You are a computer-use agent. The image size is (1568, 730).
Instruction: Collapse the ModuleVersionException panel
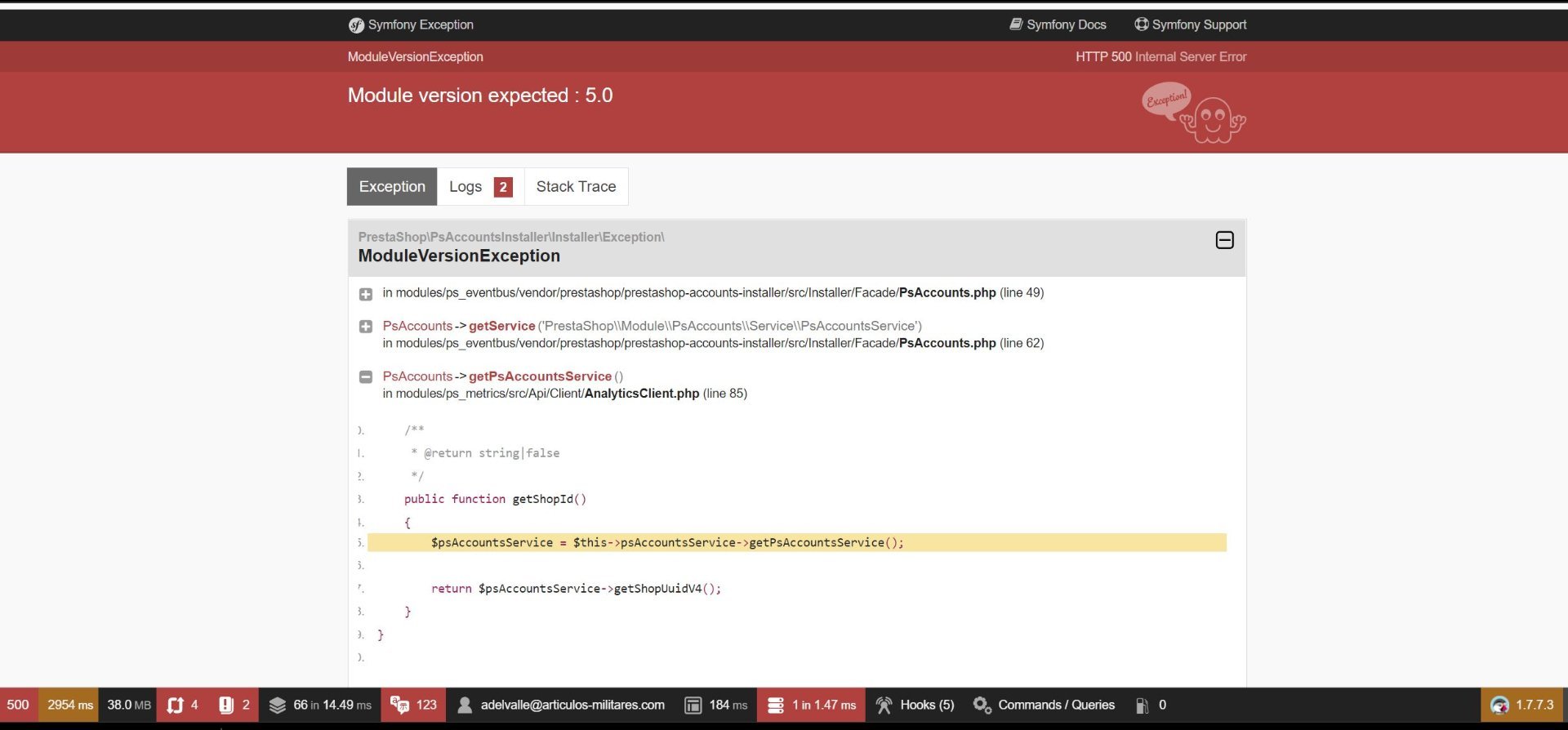(1224, 240)
